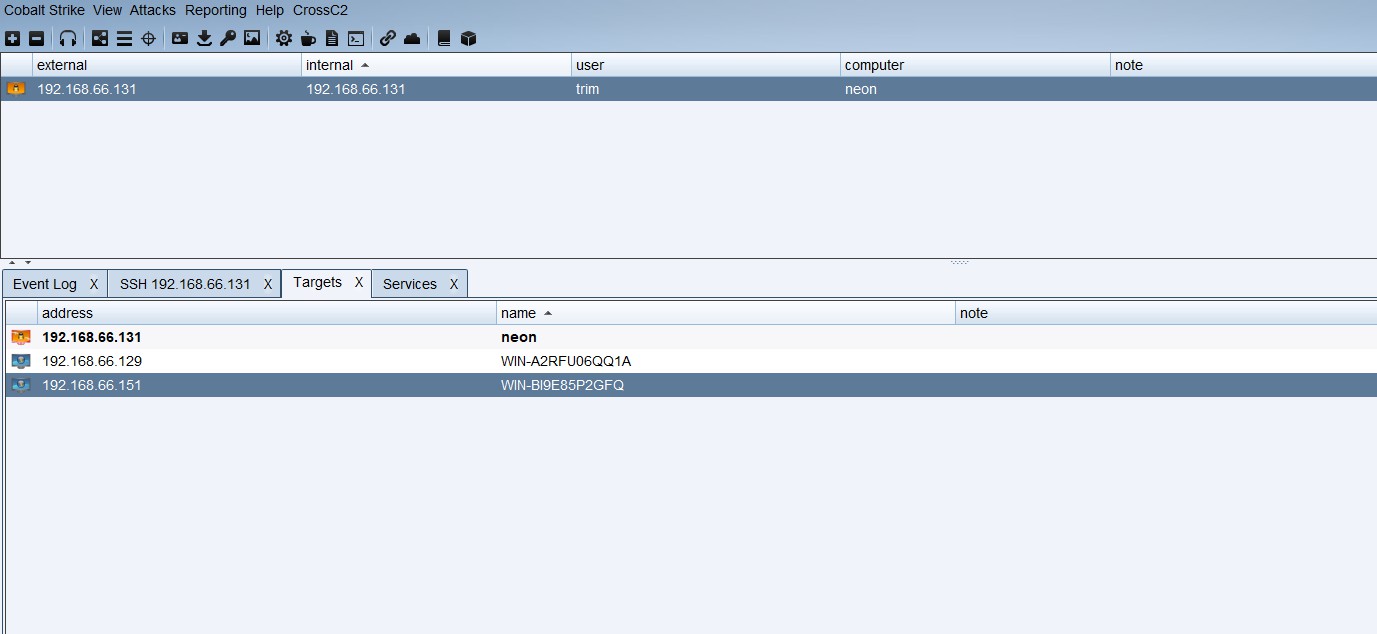Open the Attacks menu
The width and height of the screenshot is (1377, 634).
152,10
